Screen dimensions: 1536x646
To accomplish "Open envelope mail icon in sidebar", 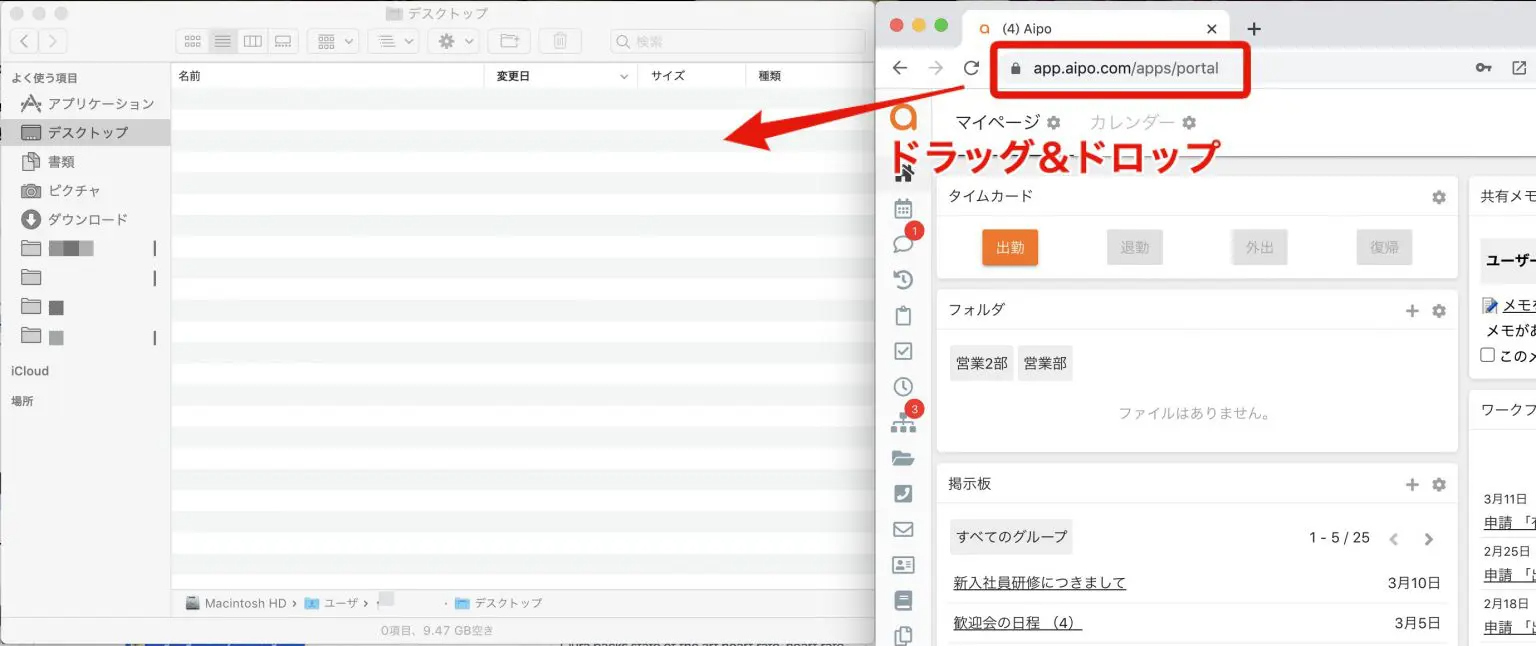I will click(903, 530).
